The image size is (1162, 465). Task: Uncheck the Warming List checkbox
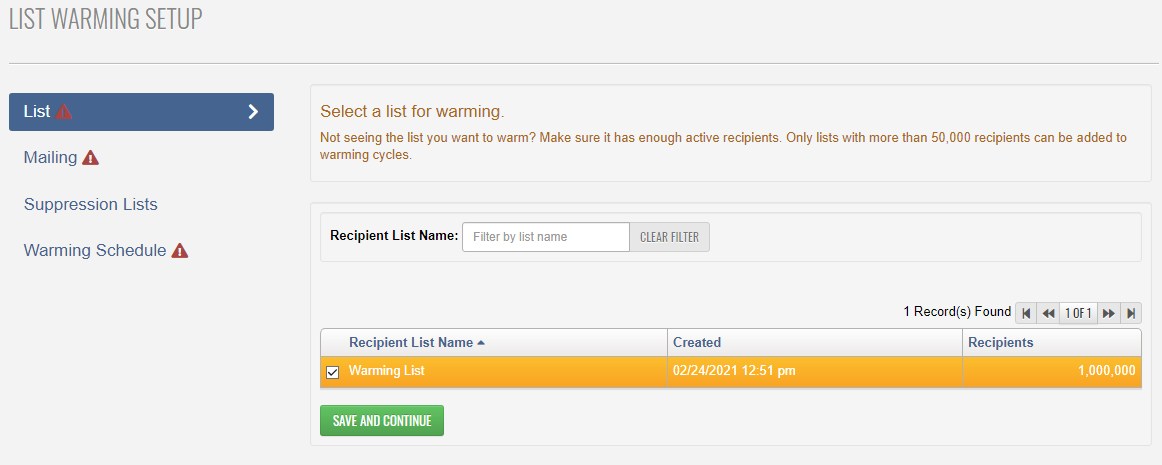click(333, 372)
